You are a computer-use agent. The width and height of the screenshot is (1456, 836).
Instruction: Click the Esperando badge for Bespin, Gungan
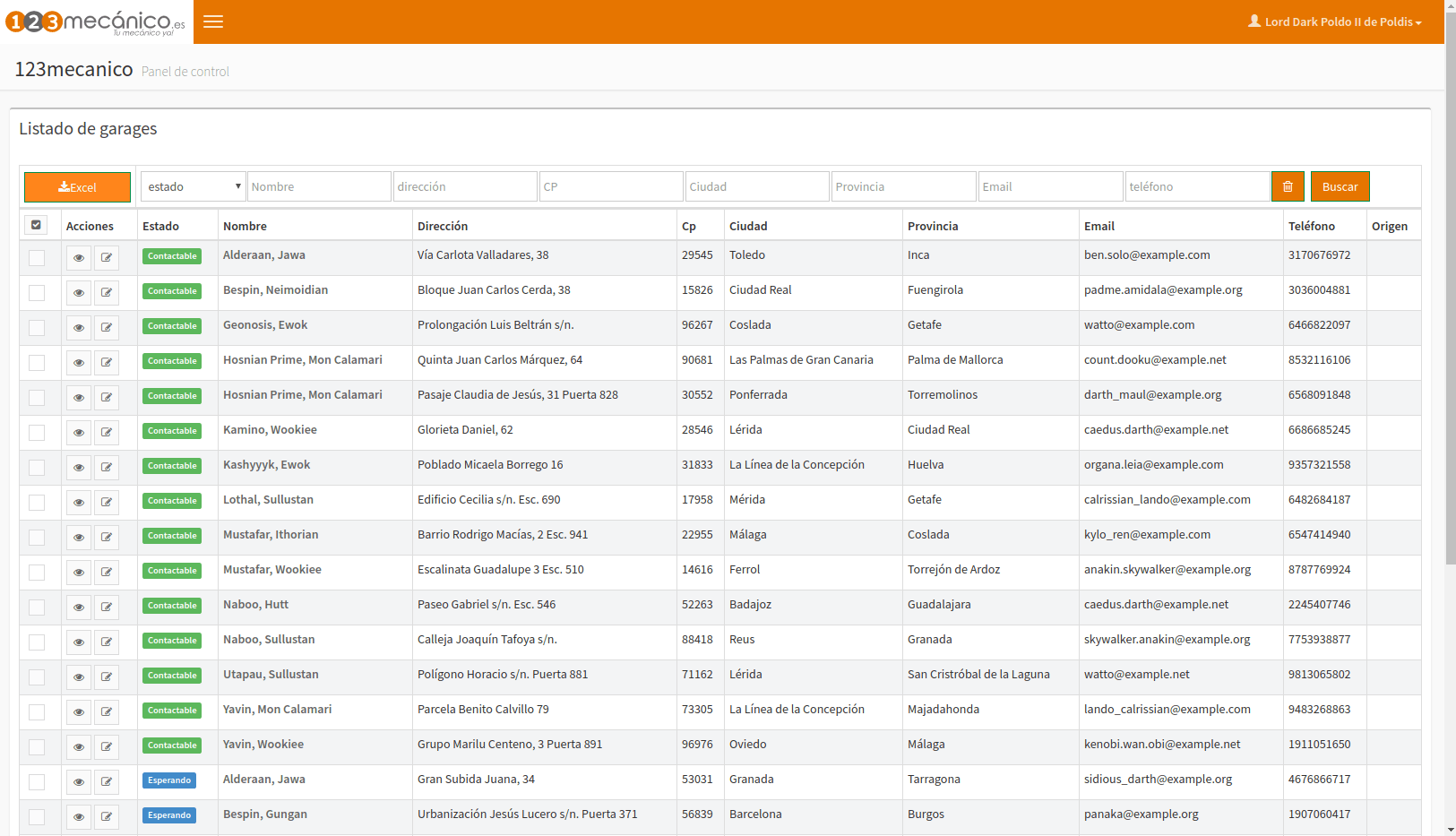tap(169, 815)
